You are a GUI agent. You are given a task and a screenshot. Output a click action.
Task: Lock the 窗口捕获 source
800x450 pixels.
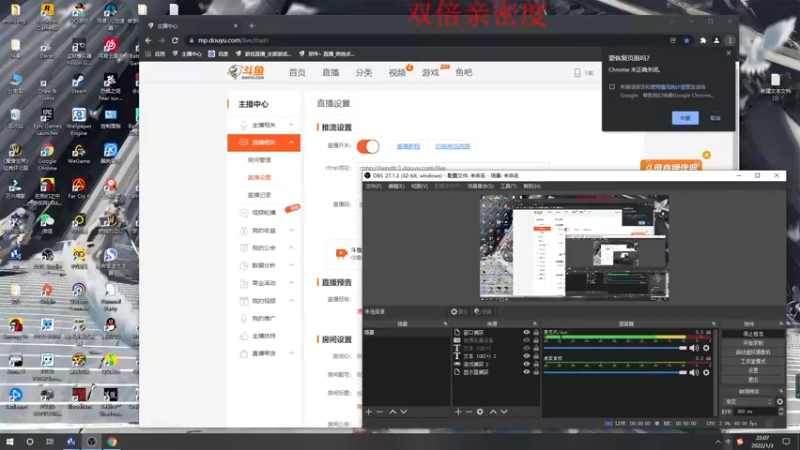536,332
